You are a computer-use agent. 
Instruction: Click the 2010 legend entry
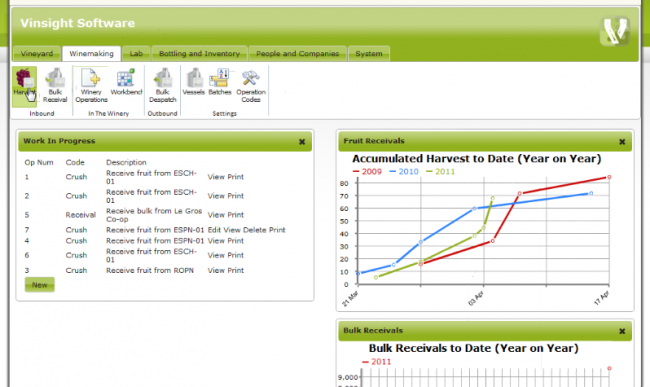(x=404, y=172)
